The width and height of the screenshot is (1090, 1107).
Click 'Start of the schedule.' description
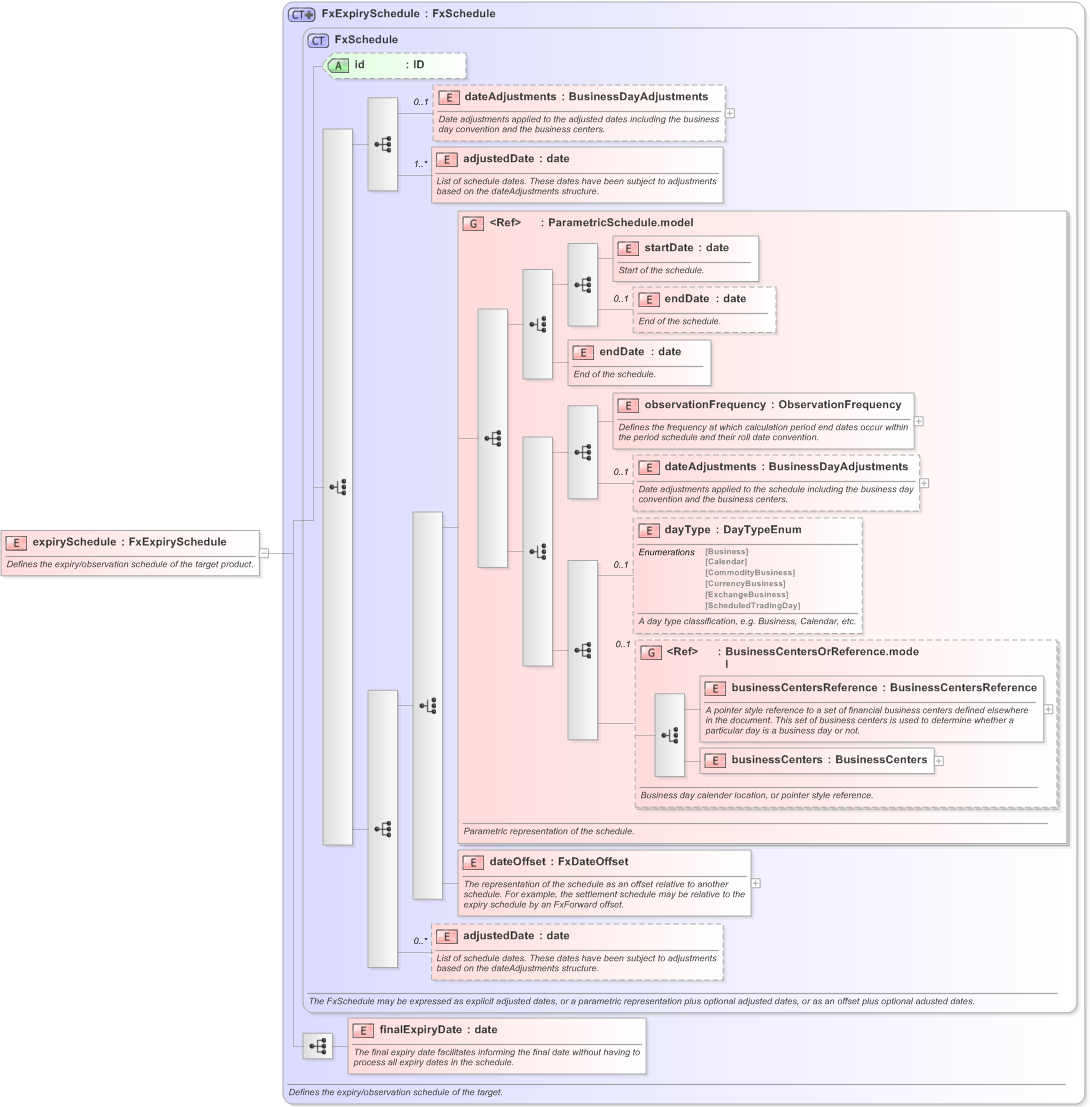click(661, 270)
